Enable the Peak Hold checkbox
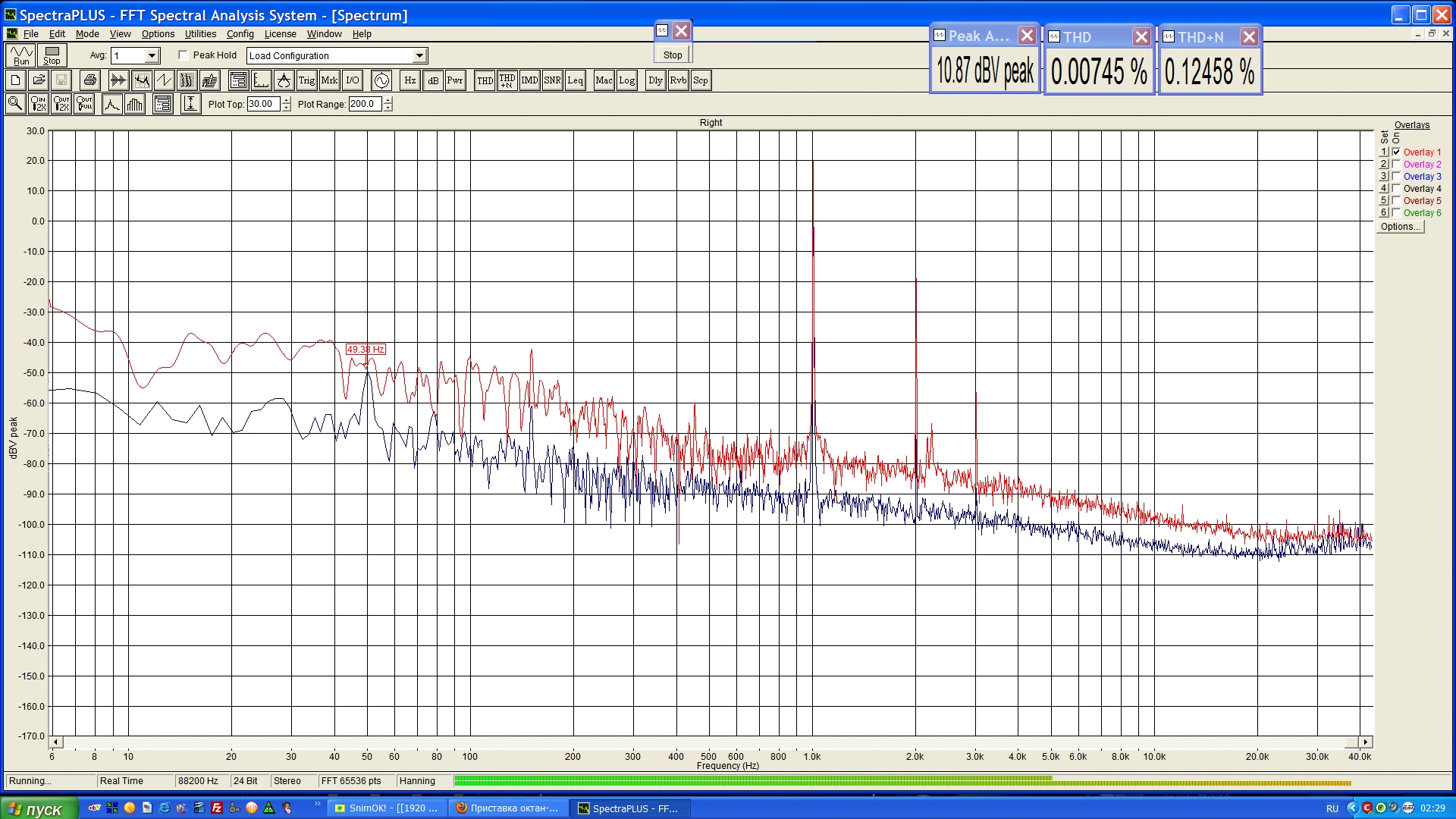Image resolution: width=1456 pixels, height=819 pixels. (x=183, y=55)
